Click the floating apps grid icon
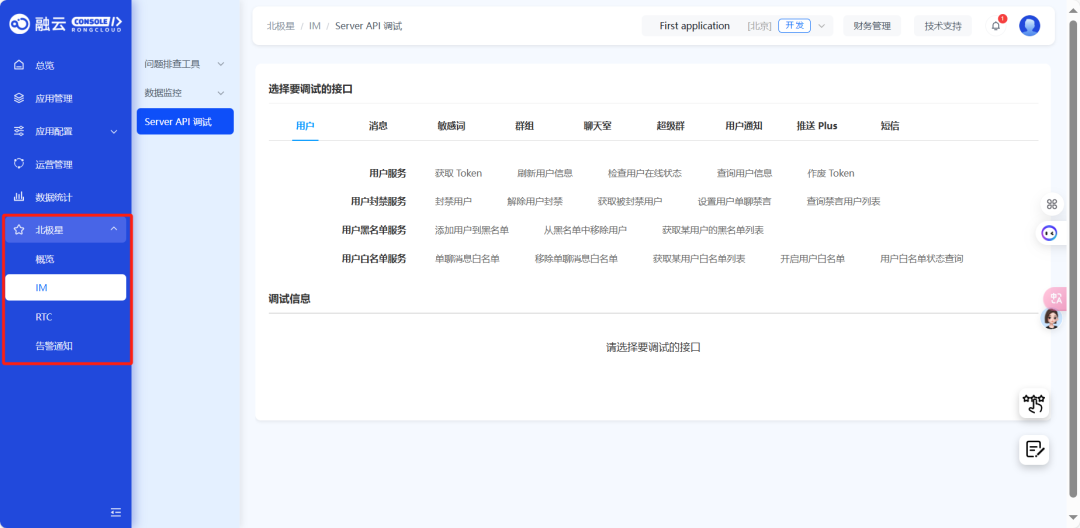This screenshot has width=1080, height=528. [x=1052, y=204]
